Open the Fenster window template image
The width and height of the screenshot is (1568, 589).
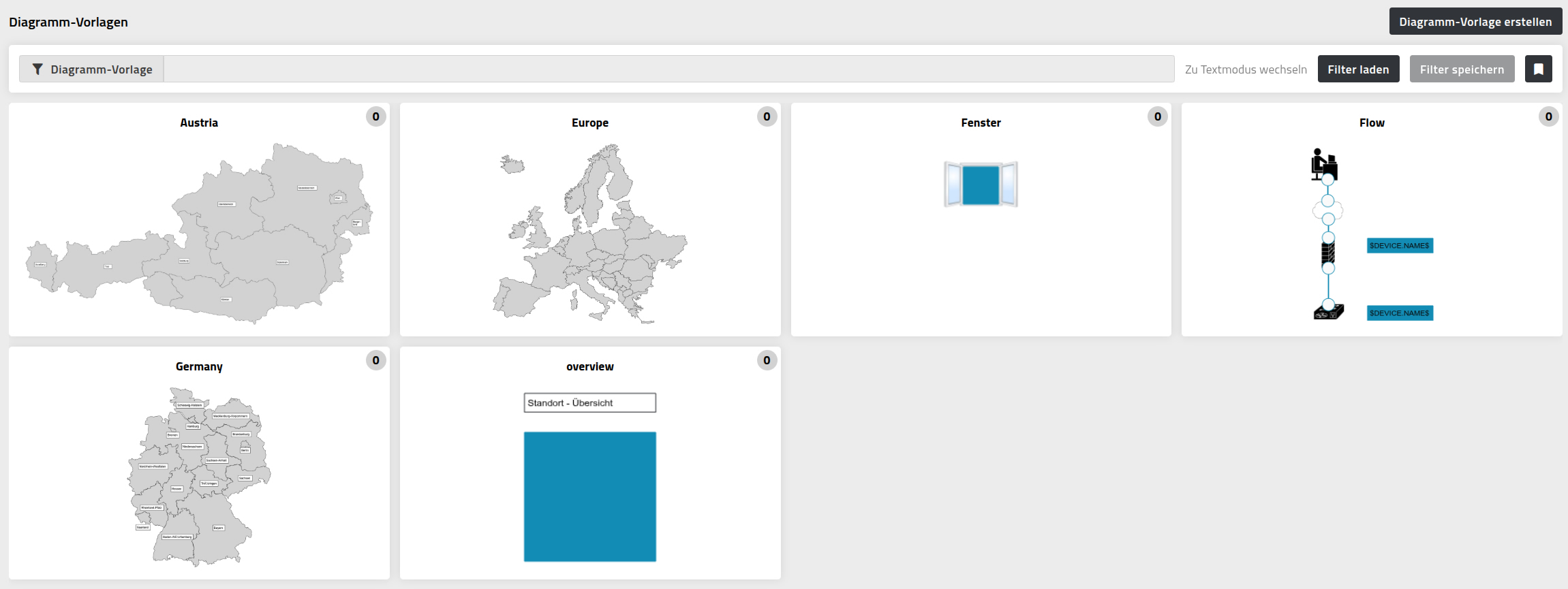point(981,184)
